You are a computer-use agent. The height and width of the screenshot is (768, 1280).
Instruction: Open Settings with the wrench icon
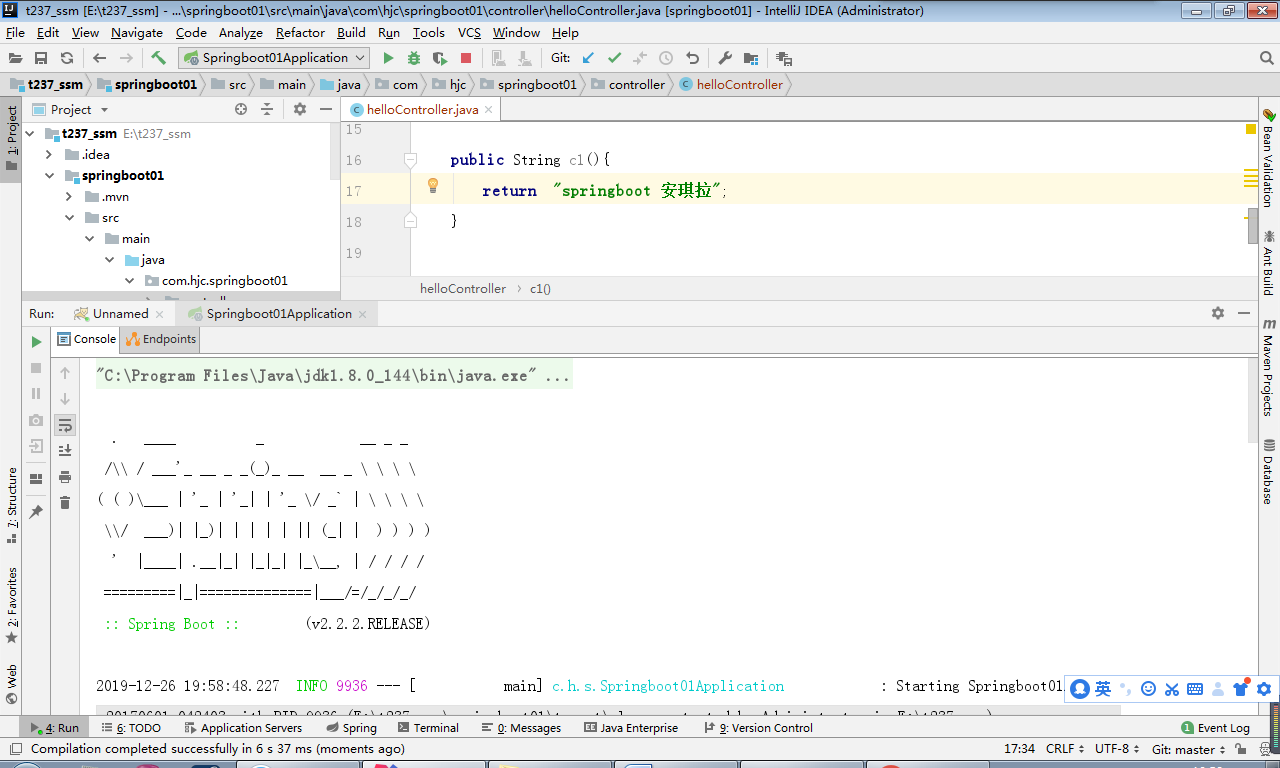(x=725, y=58)
